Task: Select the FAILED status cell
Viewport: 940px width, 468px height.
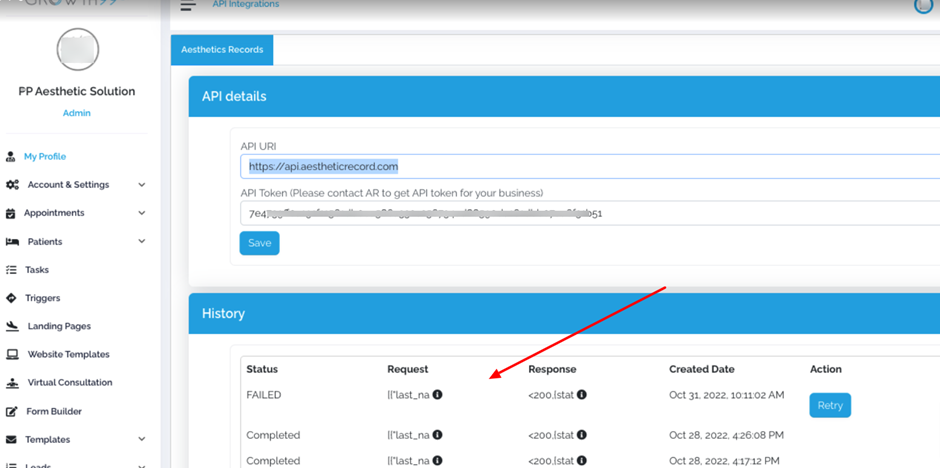Action: 264,395
